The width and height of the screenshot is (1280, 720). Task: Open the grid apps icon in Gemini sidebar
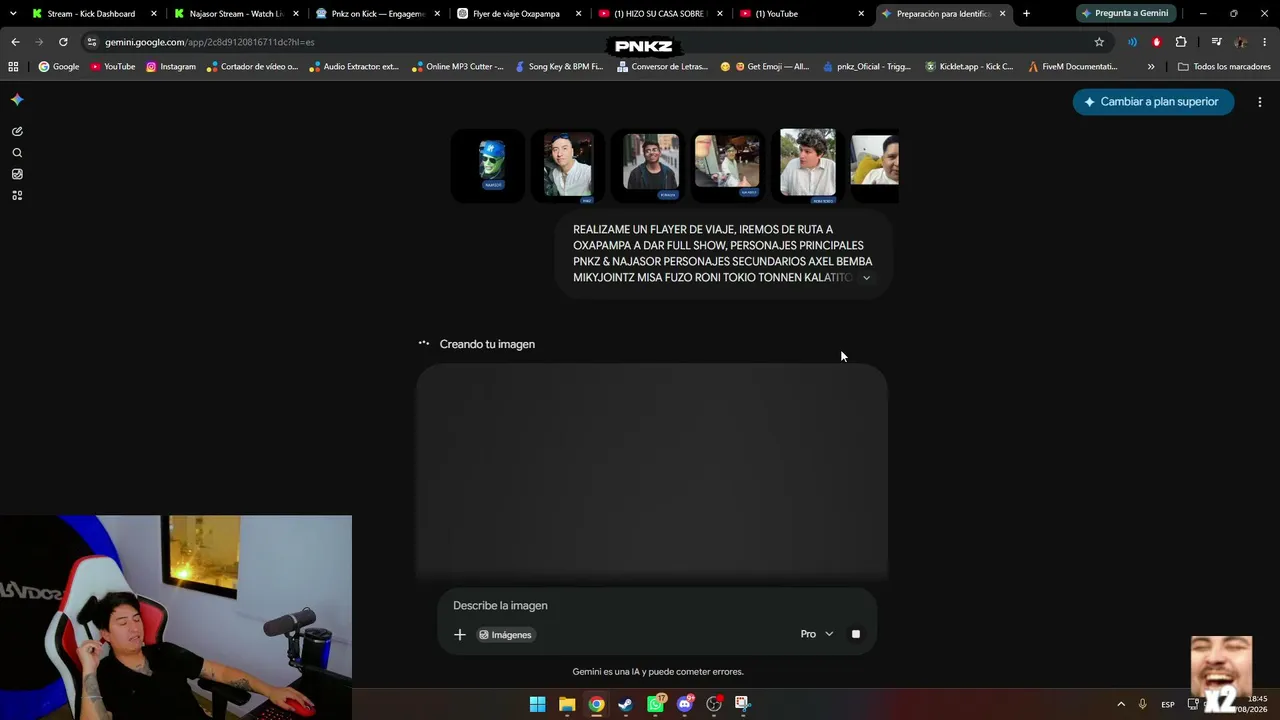click(x=17, y=195)
